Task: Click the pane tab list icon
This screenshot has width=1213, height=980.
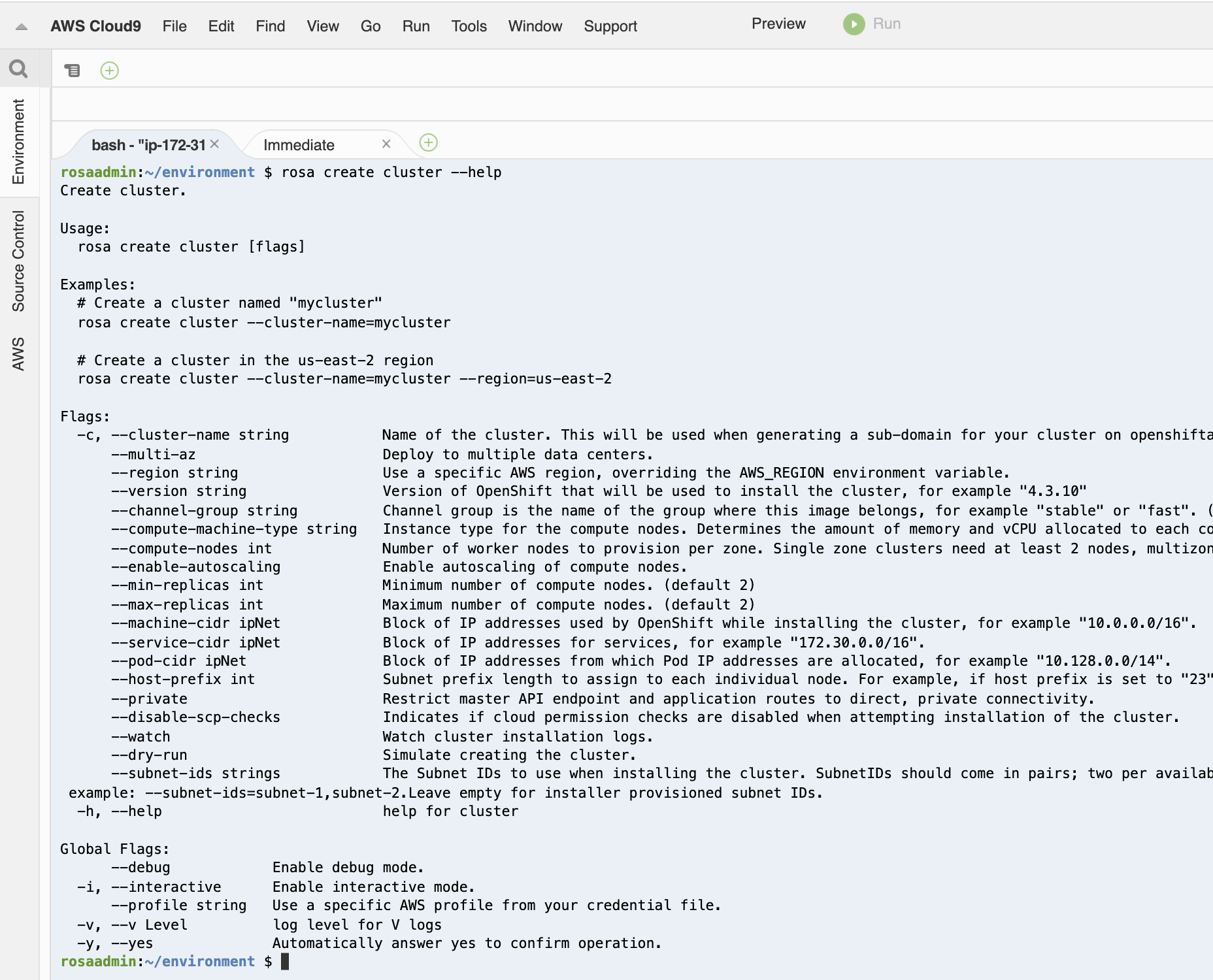Action: (x=72, y=70)
